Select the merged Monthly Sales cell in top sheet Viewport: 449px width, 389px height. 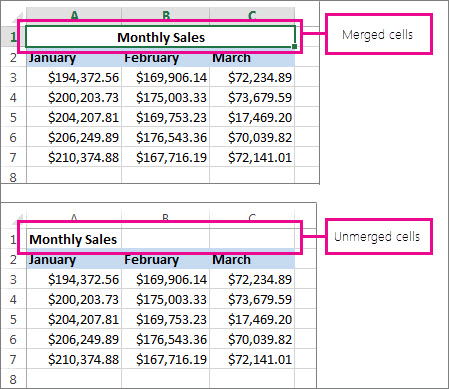click(x=160, y=37)
